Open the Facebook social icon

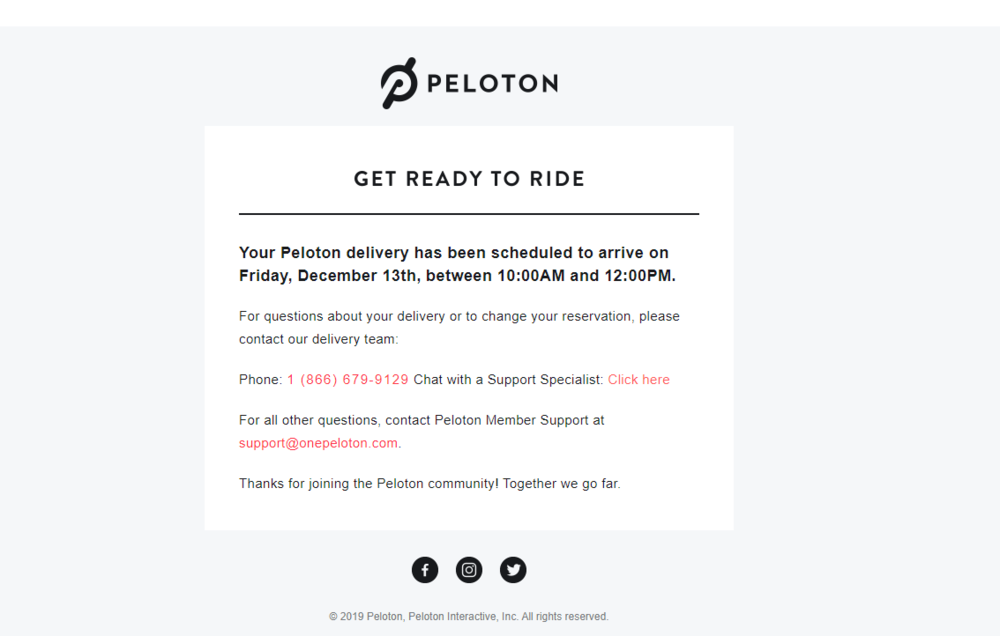coord(425,570)
